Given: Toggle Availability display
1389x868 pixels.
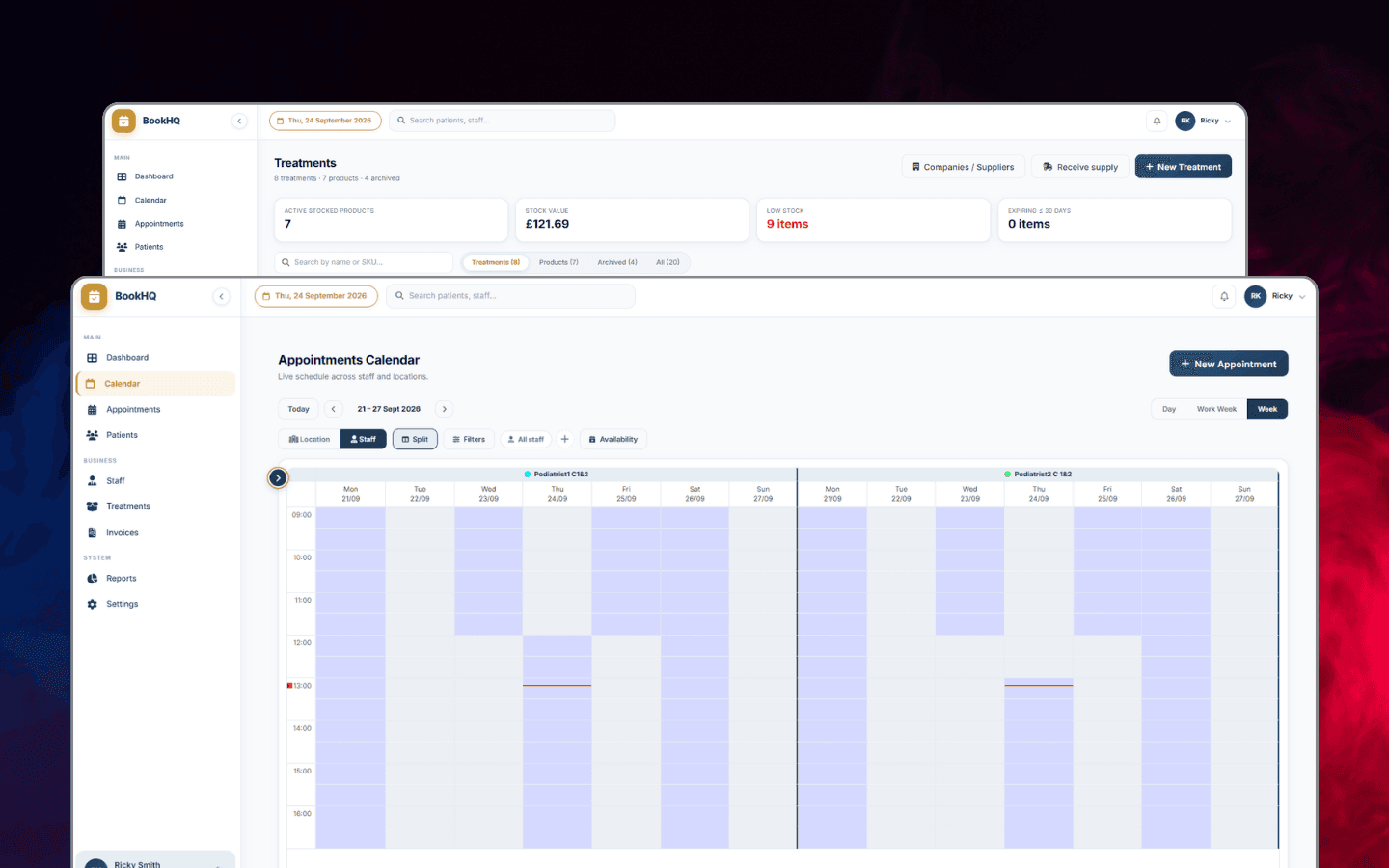Looking at the screenshot, I should point(613,439).
